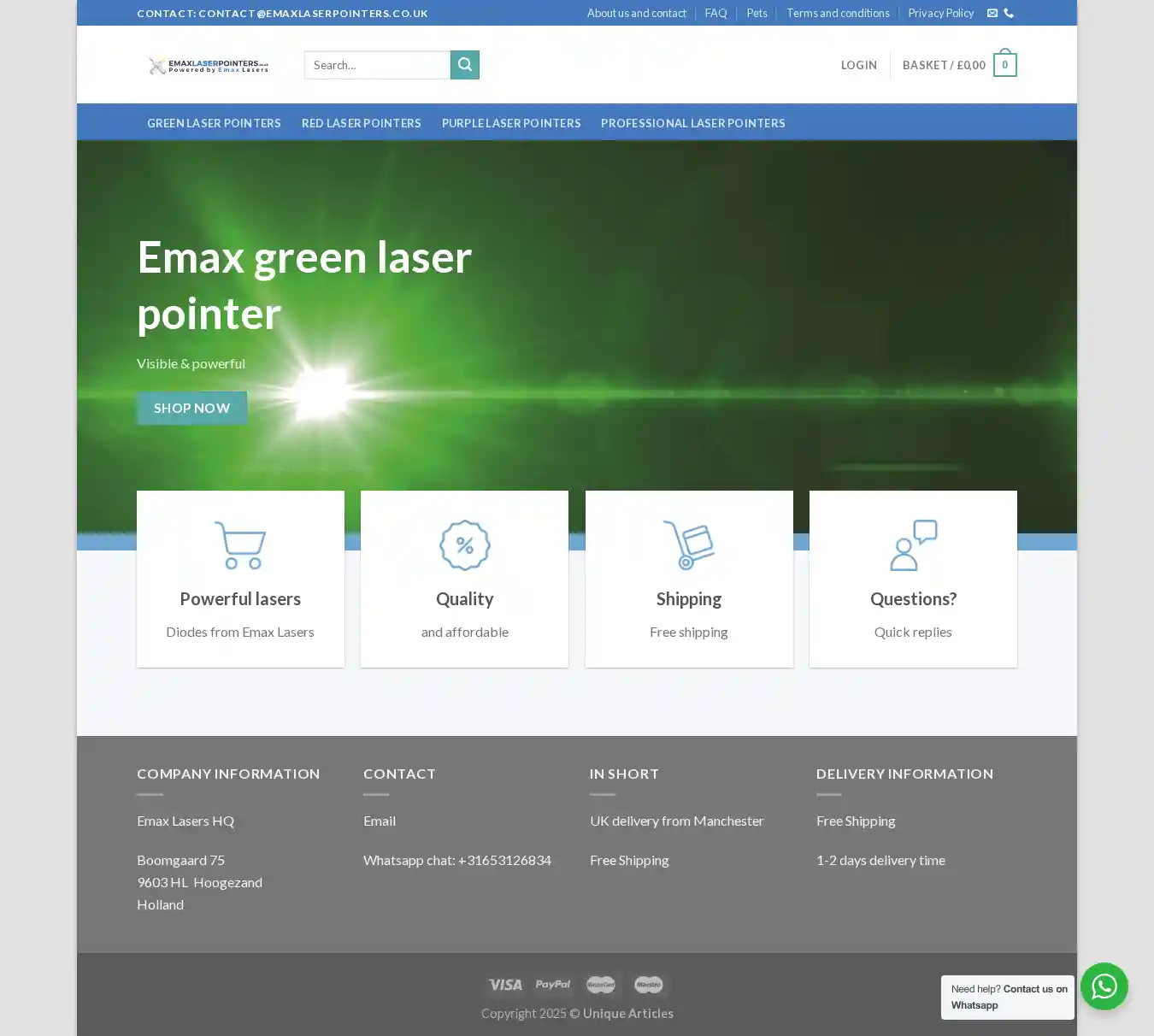1154x1036 pixels.
Task: Click the hand truck Shipping icon
Action: [x=689, y=544]
